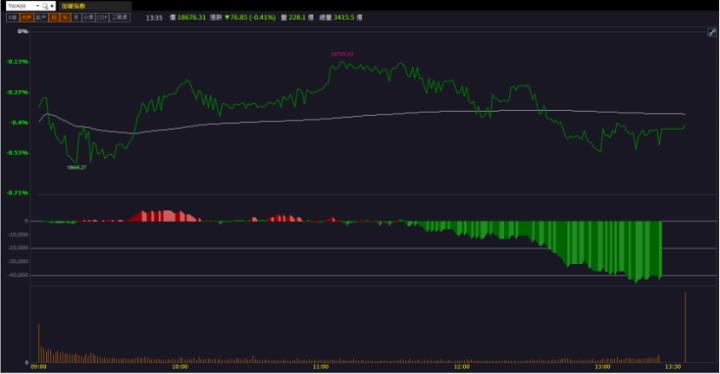Click the magenta intraday high price label
720x374 pixels.
tap(342, 54)
